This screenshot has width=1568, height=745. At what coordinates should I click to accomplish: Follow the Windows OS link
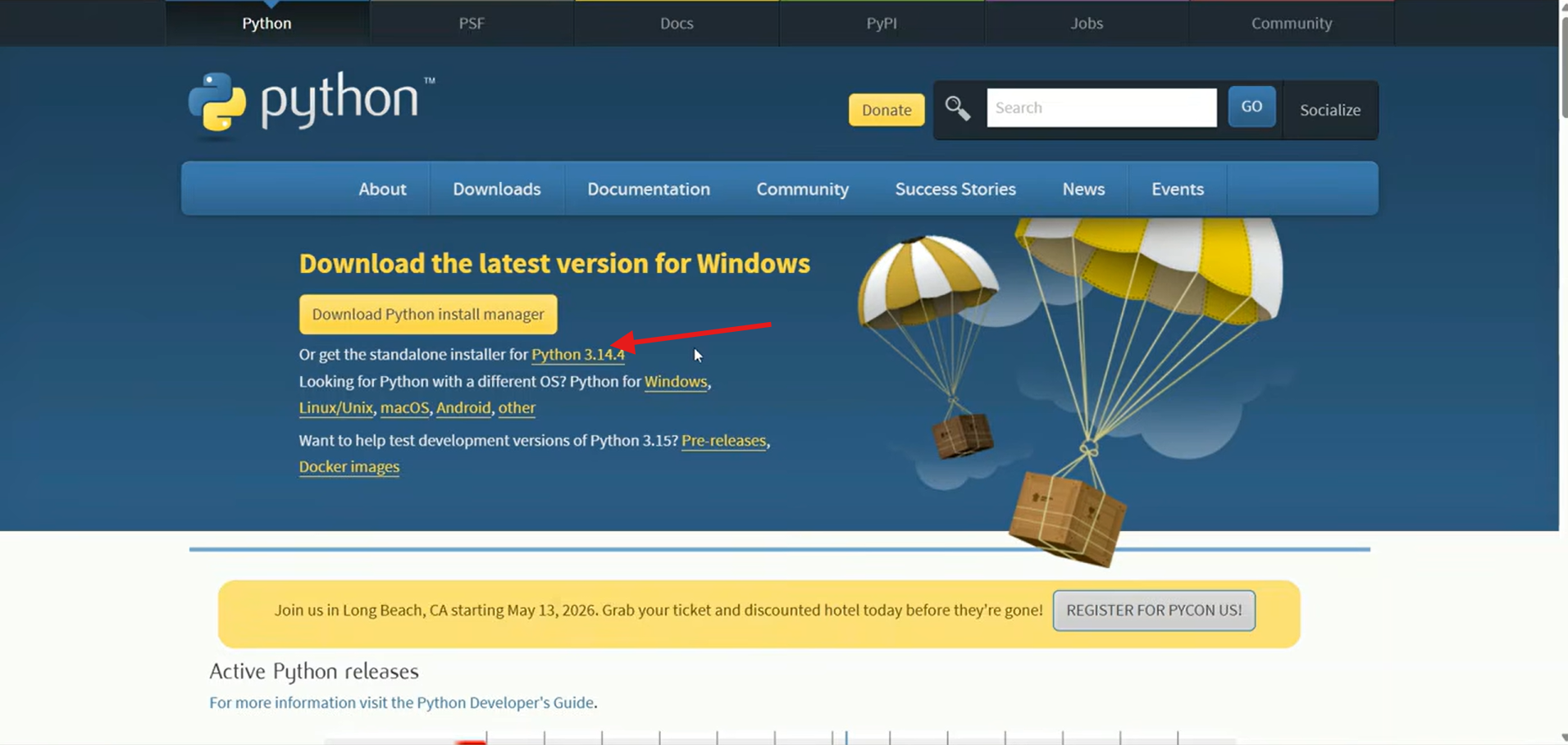click(x=676, y=381)
